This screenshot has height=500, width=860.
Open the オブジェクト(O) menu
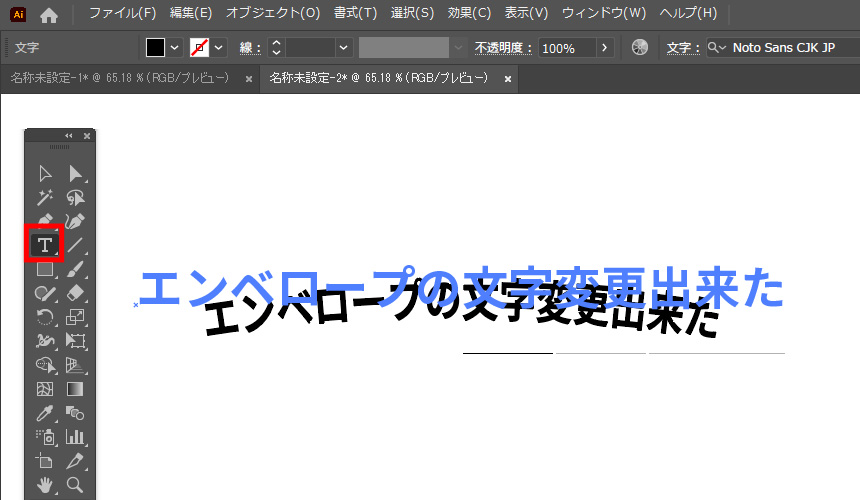click(x=272, y=14)
